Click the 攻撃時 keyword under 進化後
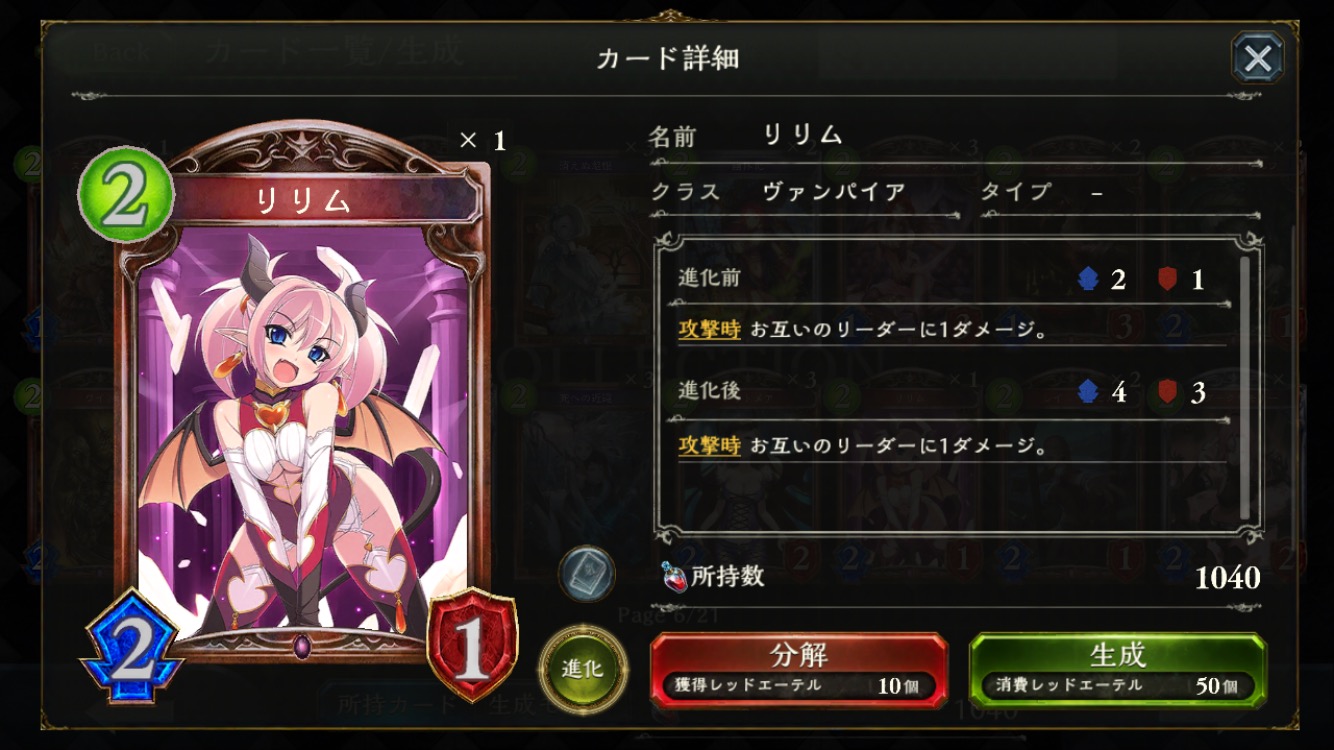This screenshot has width=1334, height=750. [709, 445]
